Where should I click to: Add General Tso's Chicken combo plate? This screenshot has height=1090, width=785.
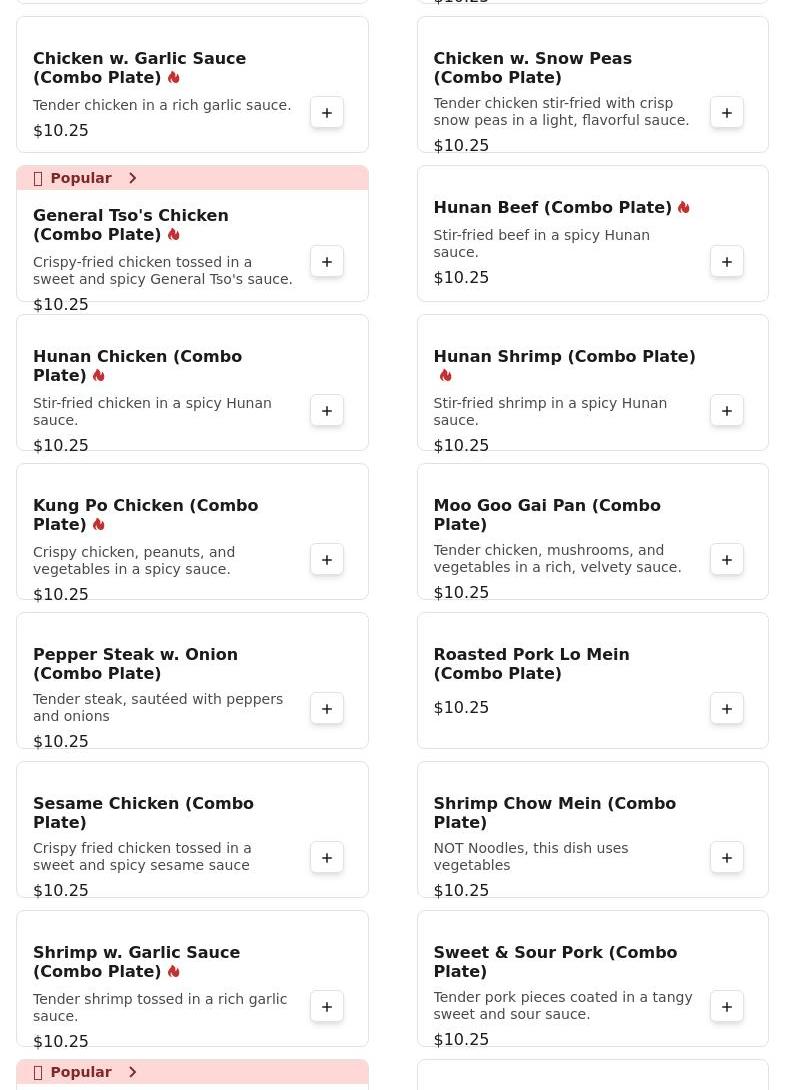(327, 262)
